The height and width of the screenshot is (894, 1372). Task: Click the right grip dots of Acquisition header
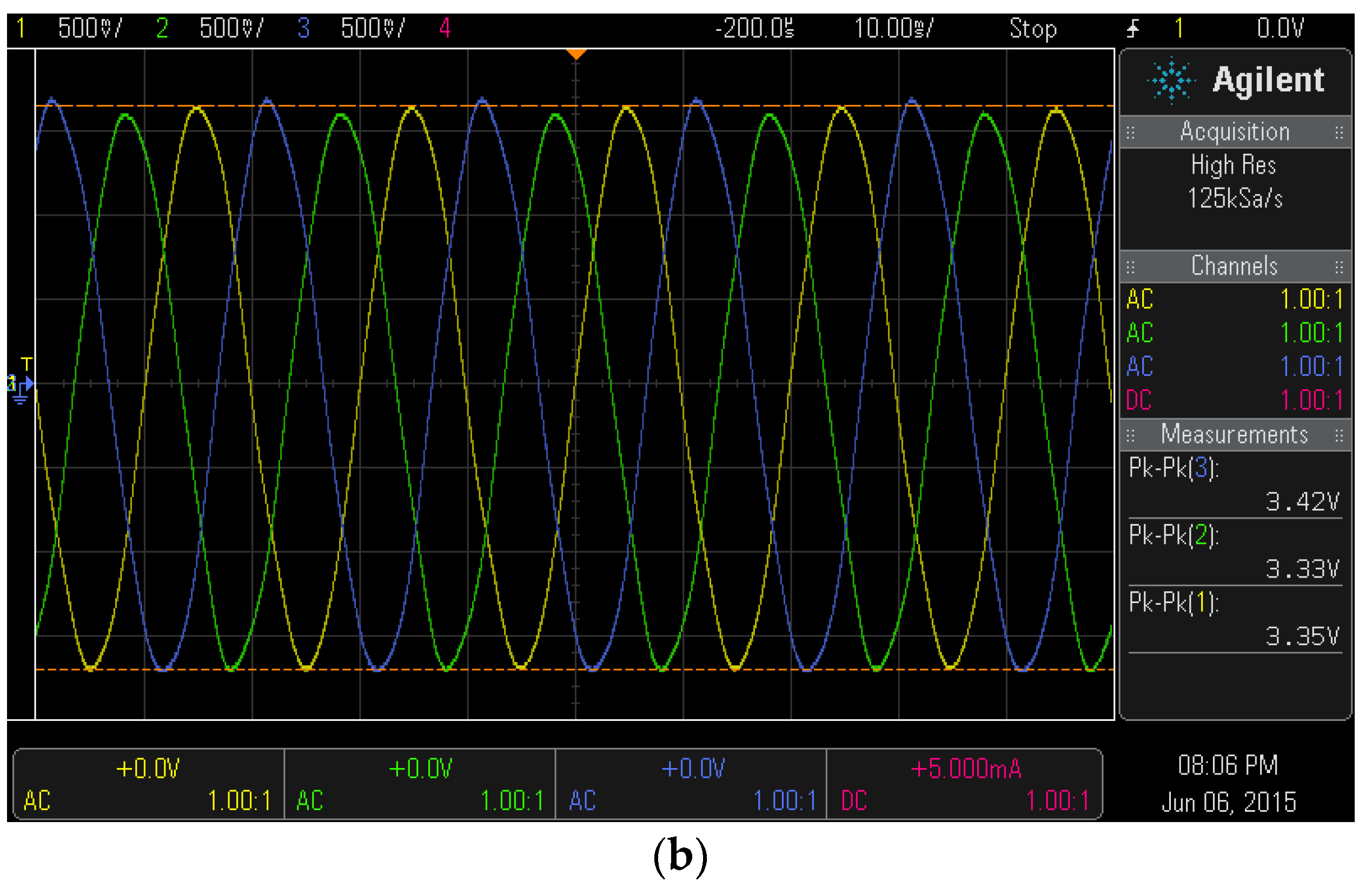tap(1339, 133)
